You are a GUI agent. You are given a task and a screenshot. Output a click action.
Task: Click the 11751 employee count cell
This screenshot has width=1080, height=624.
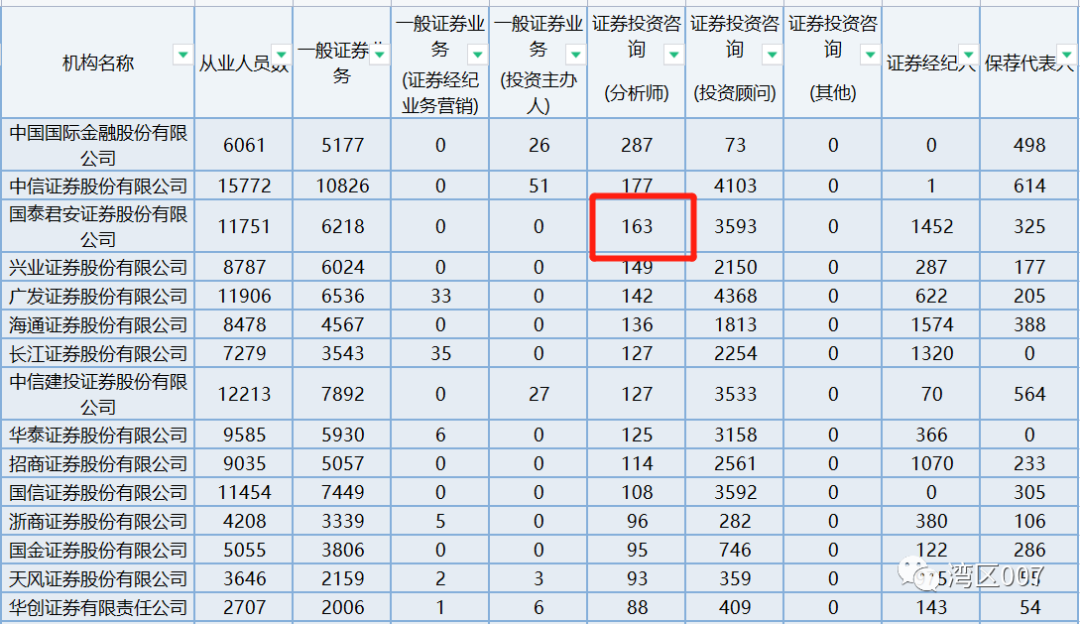tap(244, 226)
